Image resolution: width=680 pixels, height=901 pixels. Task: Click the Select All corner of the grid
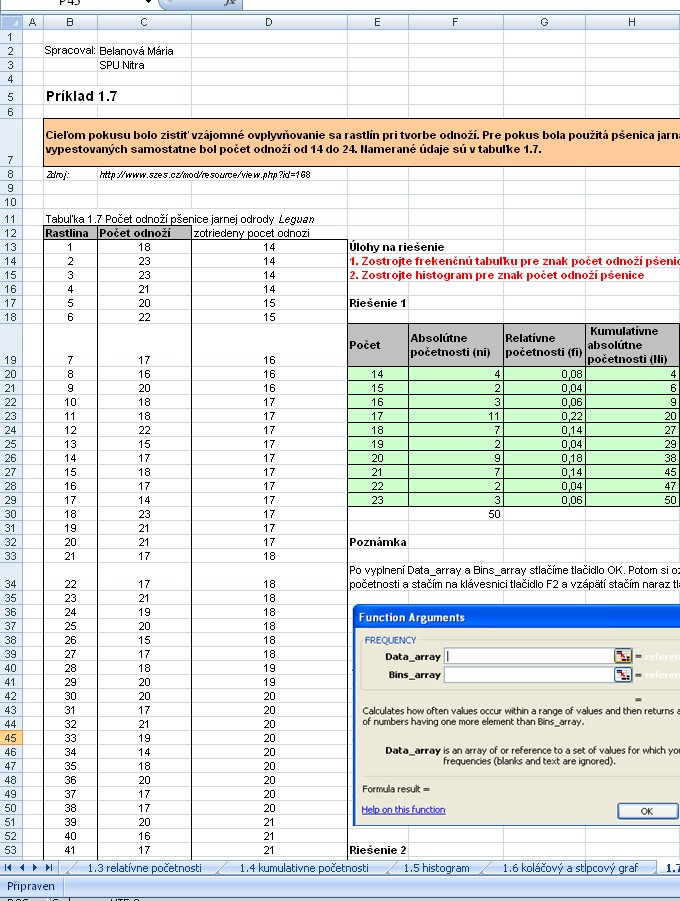[10, 21]
